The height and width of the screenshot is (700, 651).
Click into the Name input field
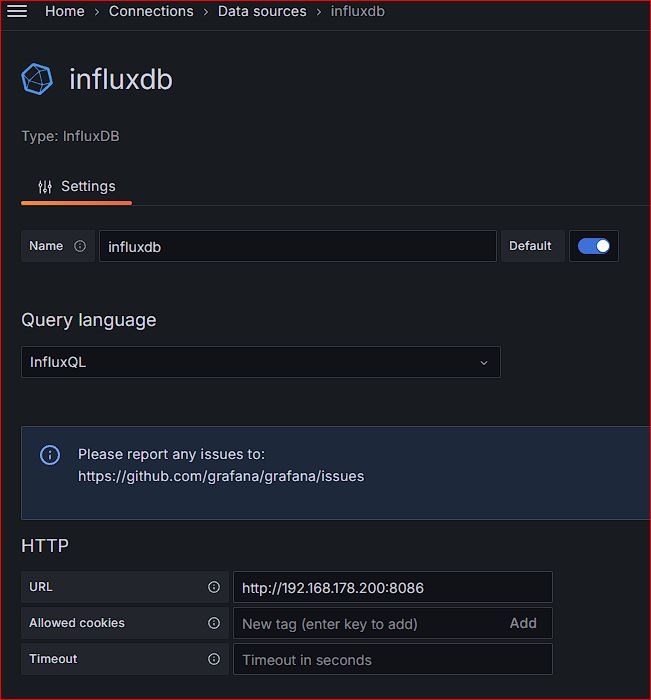point(298,246)
